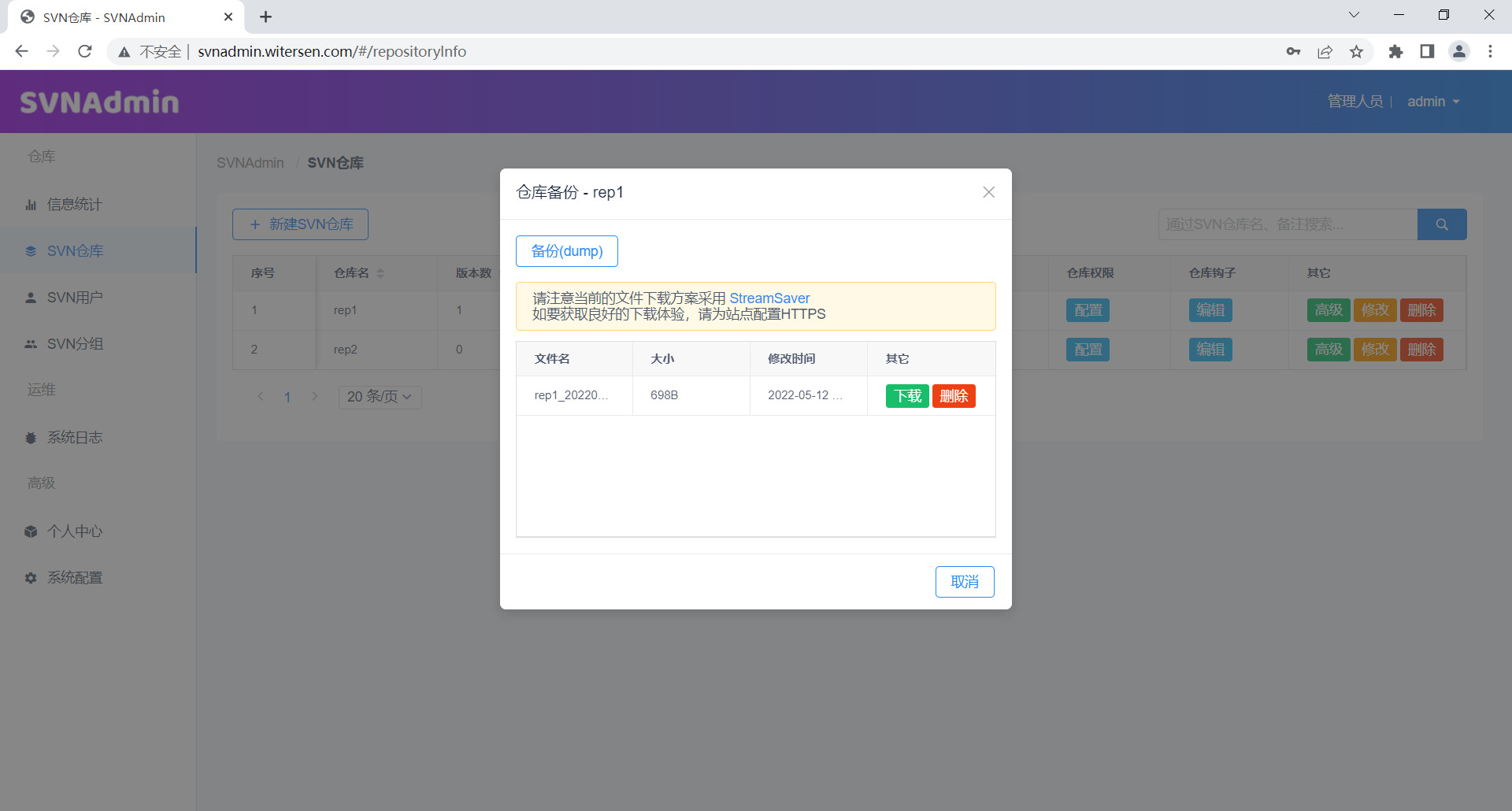Click 高级 for rep2 row
This screenshot has width=1512, height=811.
tap(1329, 350)
